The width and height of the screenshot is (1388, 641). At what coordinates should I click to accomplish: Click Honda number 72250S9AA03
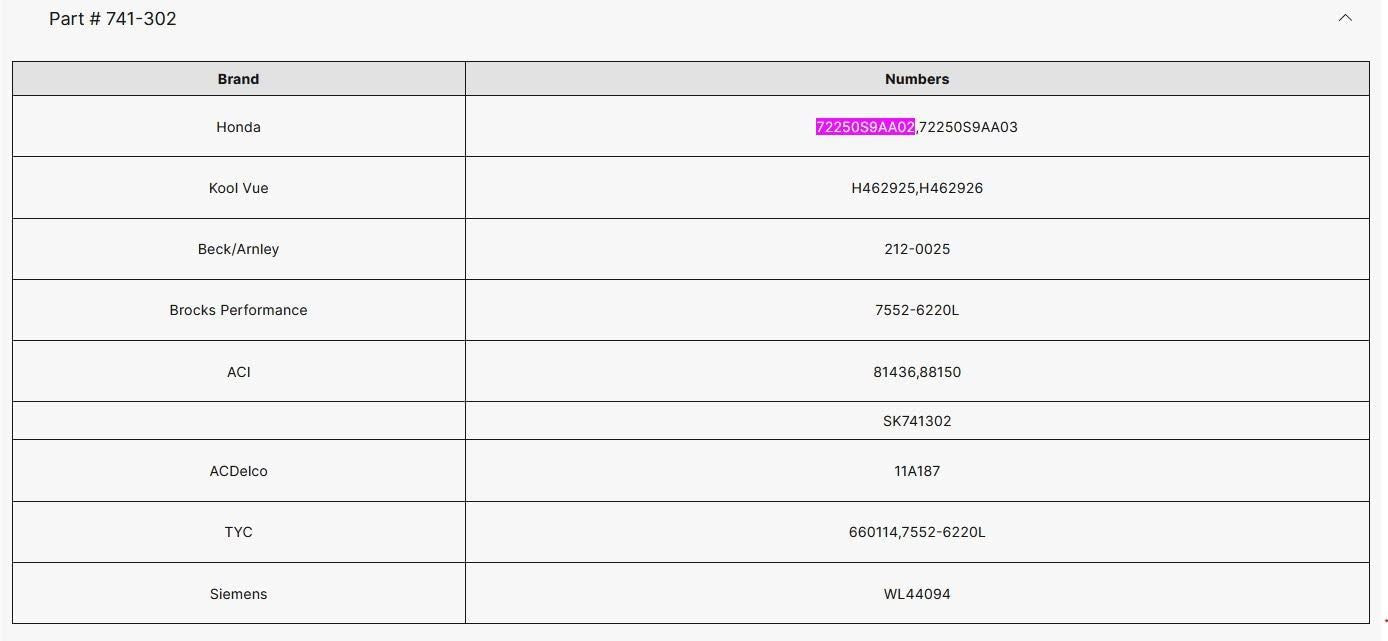coord(968,127)
